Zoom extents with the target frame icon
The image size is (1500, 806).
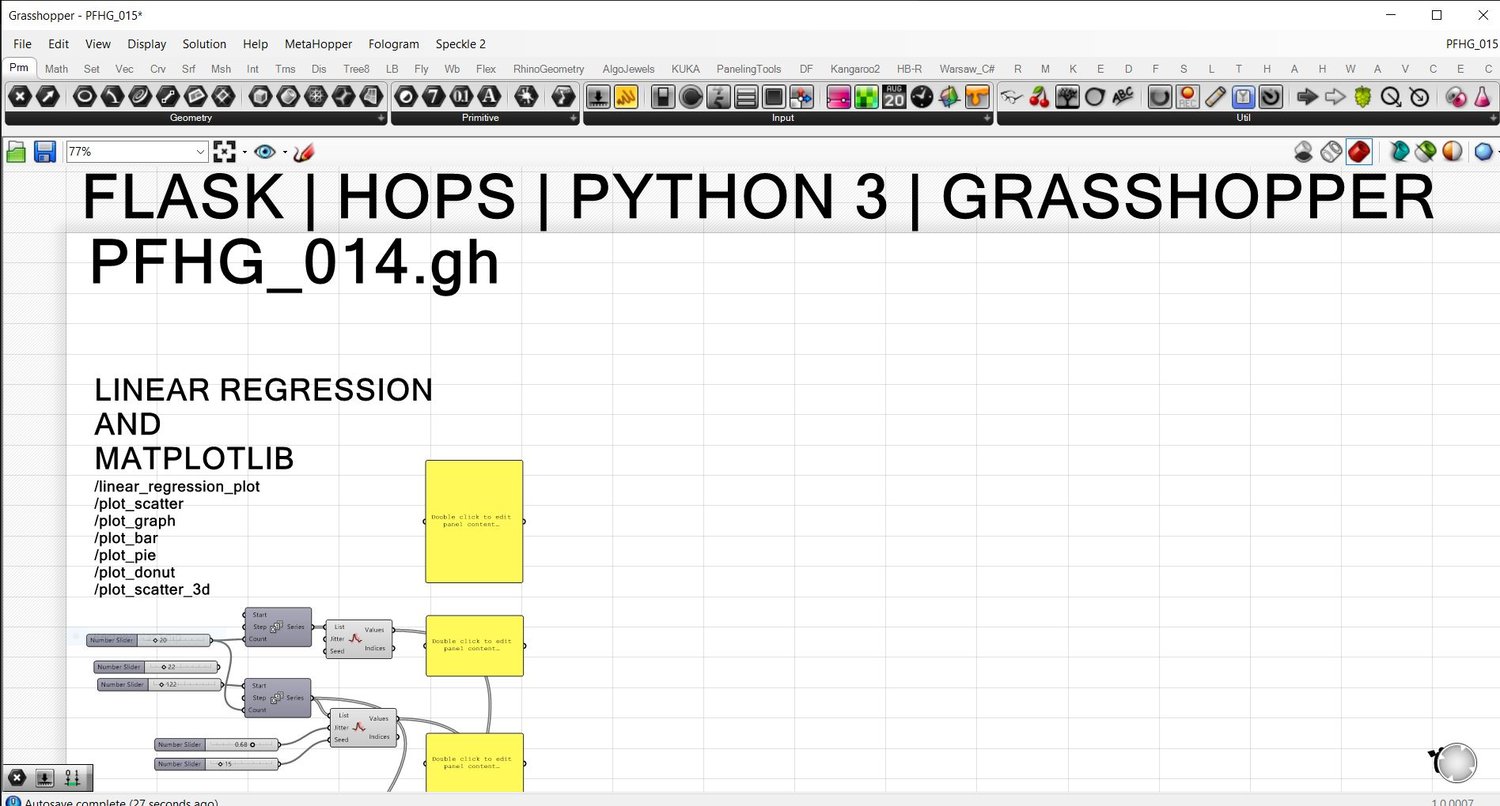click(224, 152)
